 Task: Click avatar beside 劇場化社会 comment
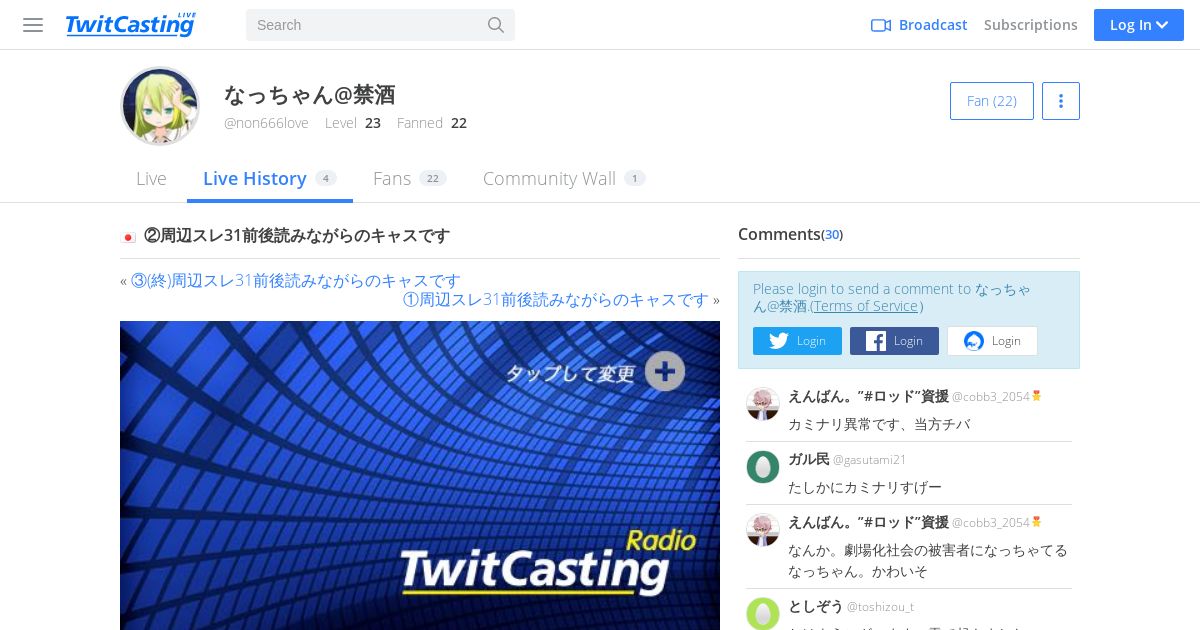(x=763, y=530)
